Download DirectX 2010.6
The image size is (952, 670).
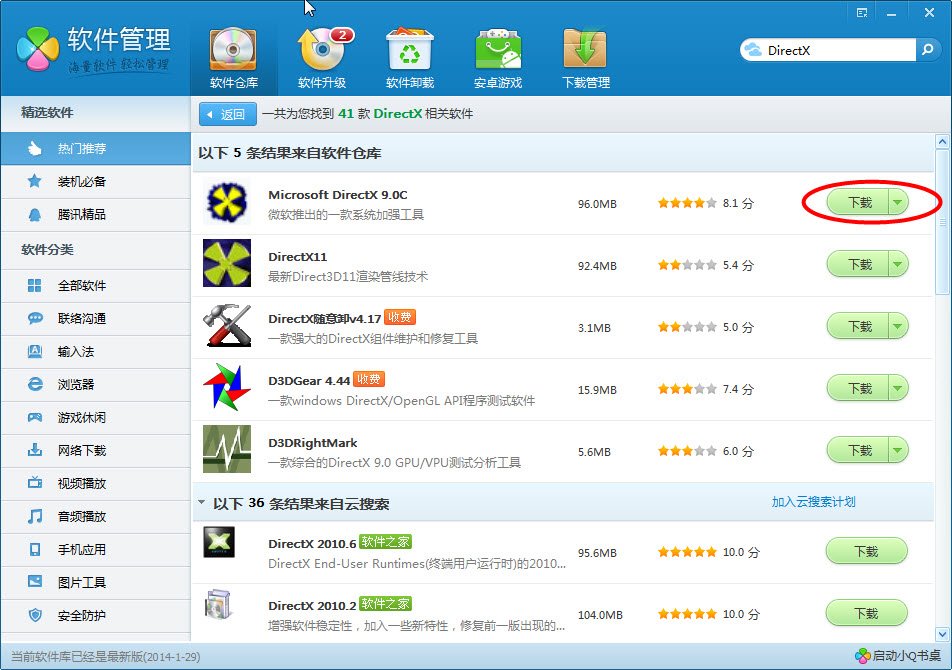pos(866,552)
